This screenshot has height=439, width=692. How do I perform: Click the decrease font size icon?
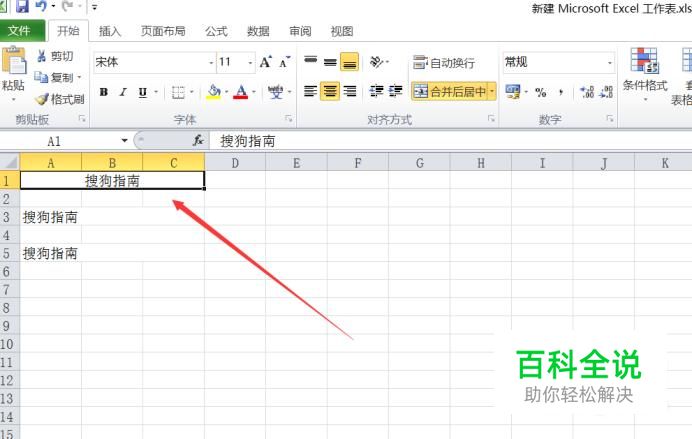(285, 62)
